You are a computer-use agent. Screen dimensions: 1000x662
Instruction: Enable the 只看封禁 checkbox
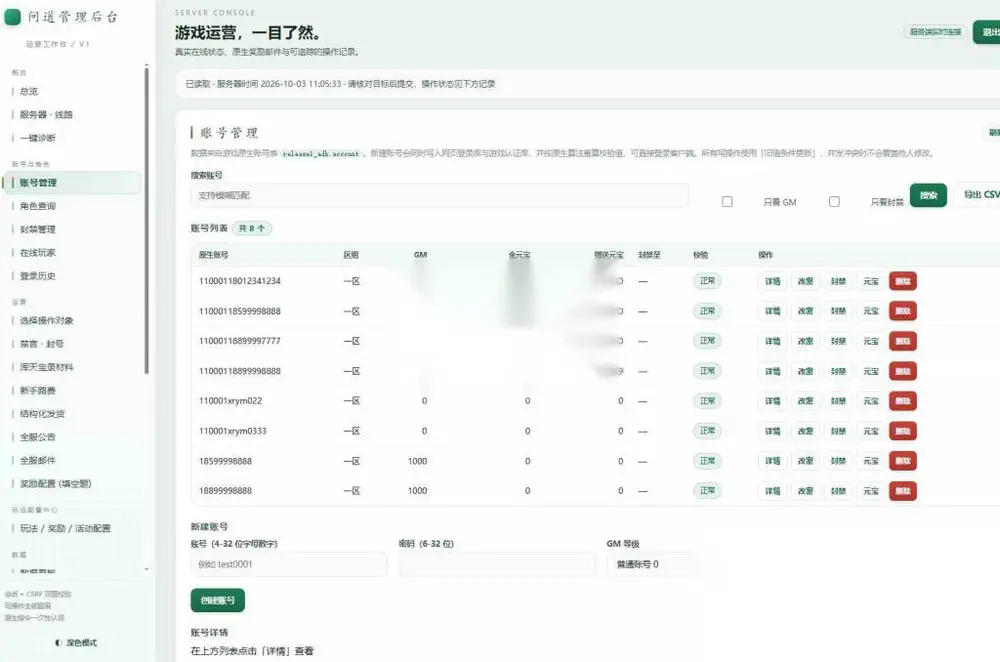click(834, 202)
